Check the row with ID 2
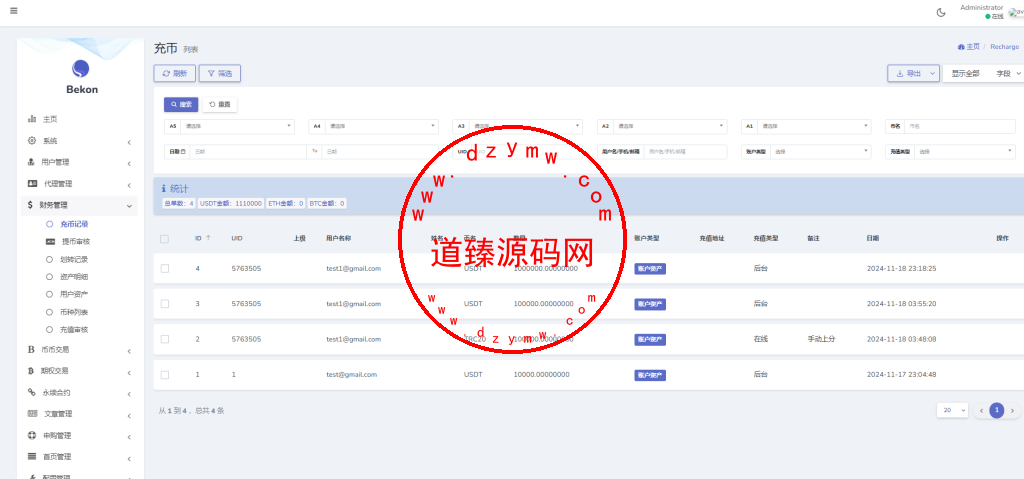The width and height of the screenshot is (1024, 479). (x=165, y=339)
